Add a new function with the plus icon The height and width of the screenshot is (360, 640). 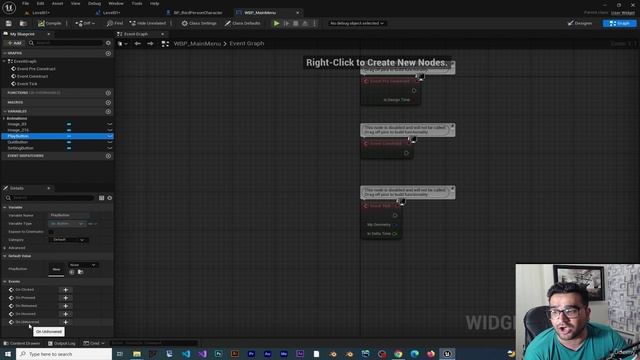coord(108,93)
